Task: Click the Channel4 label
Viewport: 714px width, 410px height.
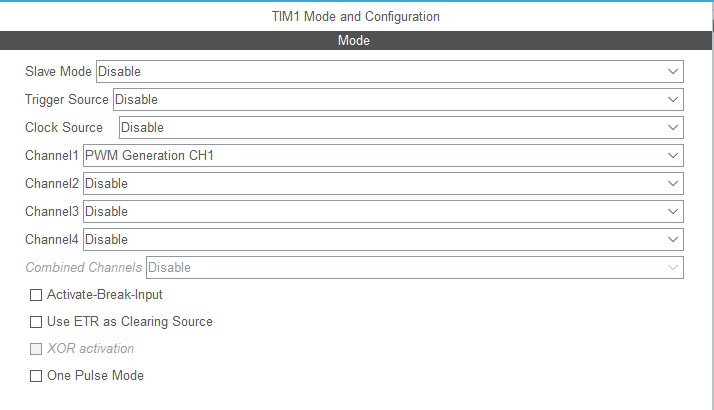Action: click(51, 240)
